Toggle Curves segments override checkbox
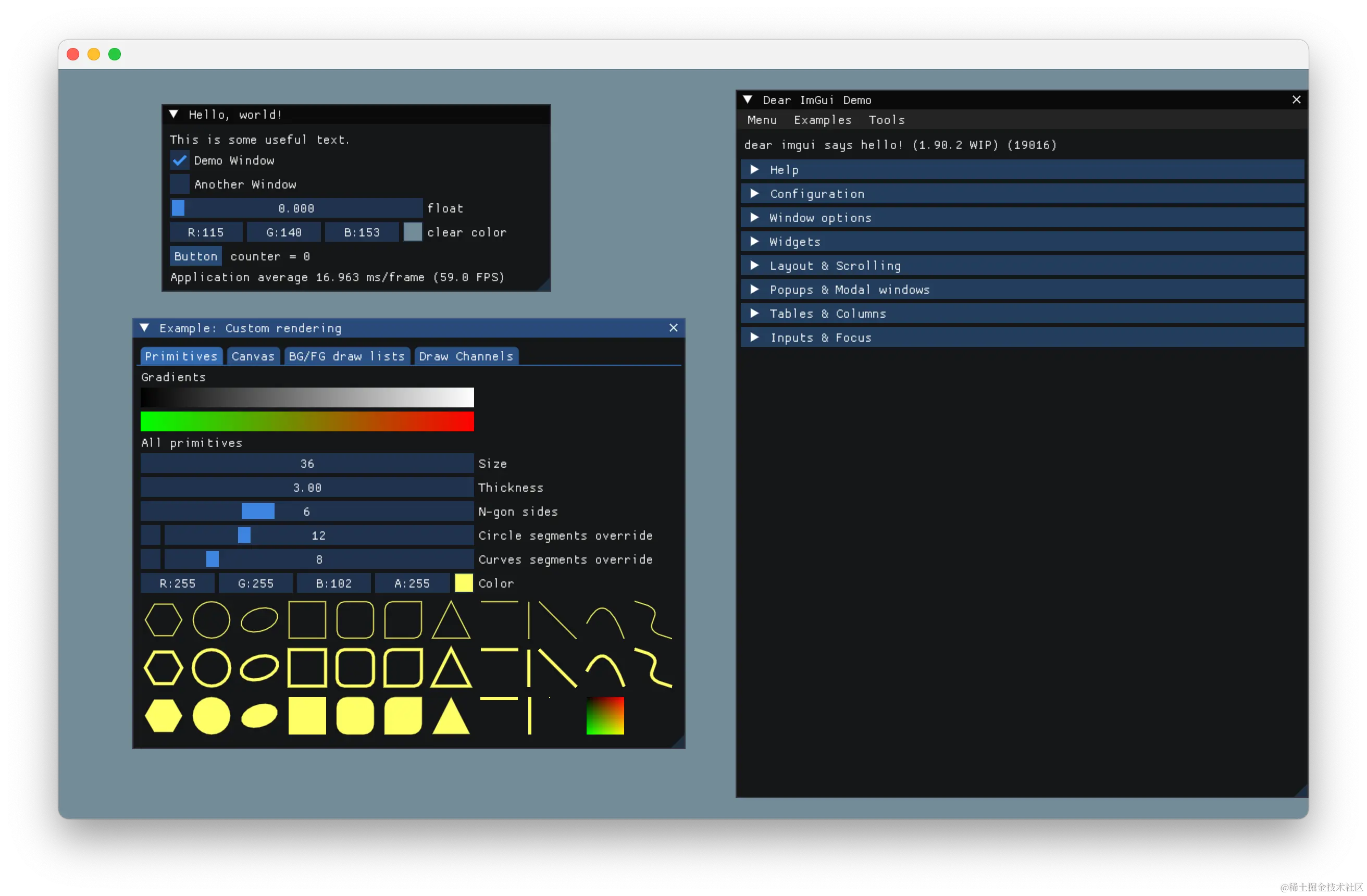 click(x=151, y=559)
